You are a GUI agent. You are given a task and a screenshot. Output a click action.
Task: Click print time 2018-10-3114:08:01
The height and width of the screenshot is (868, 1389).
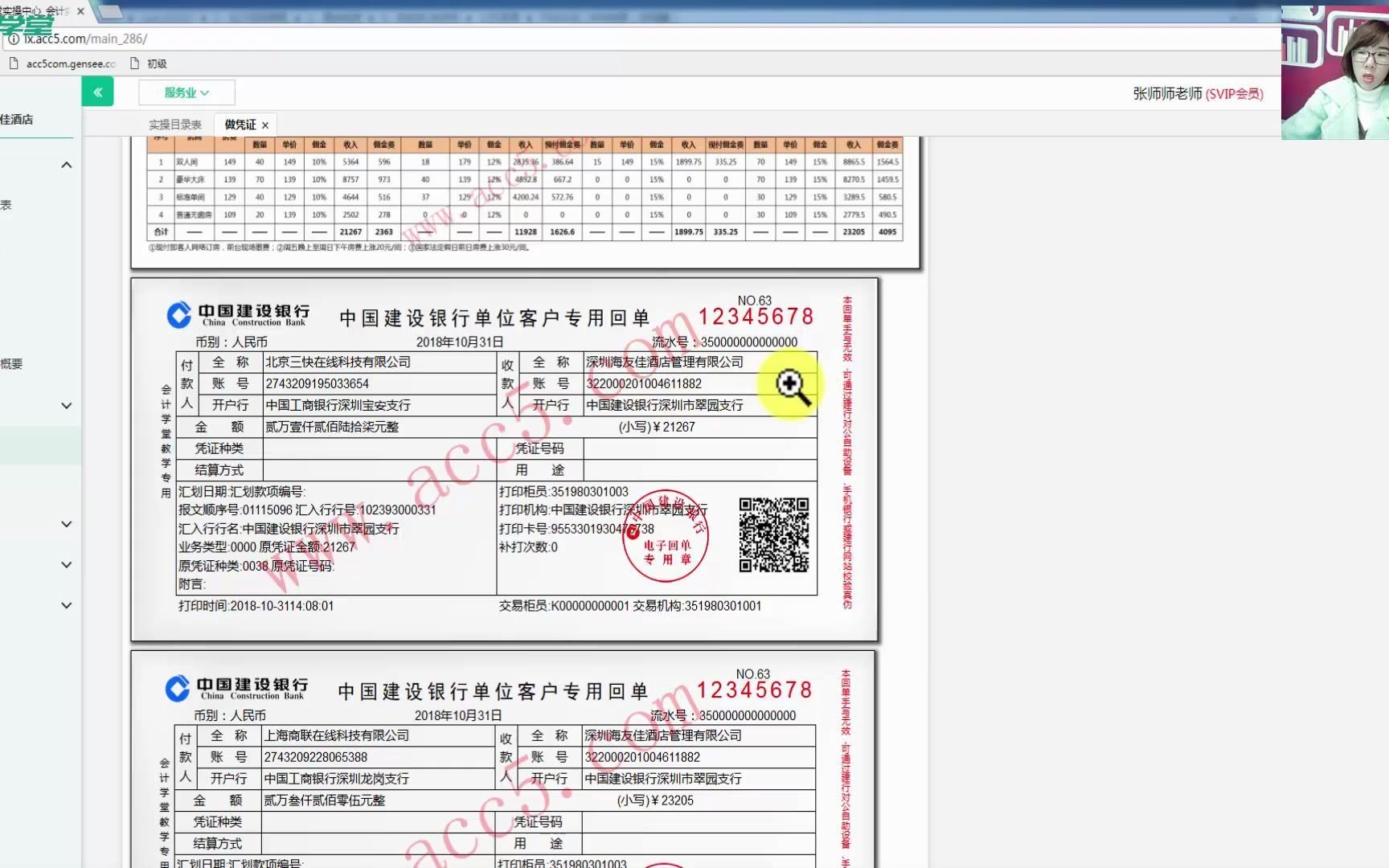256,606
